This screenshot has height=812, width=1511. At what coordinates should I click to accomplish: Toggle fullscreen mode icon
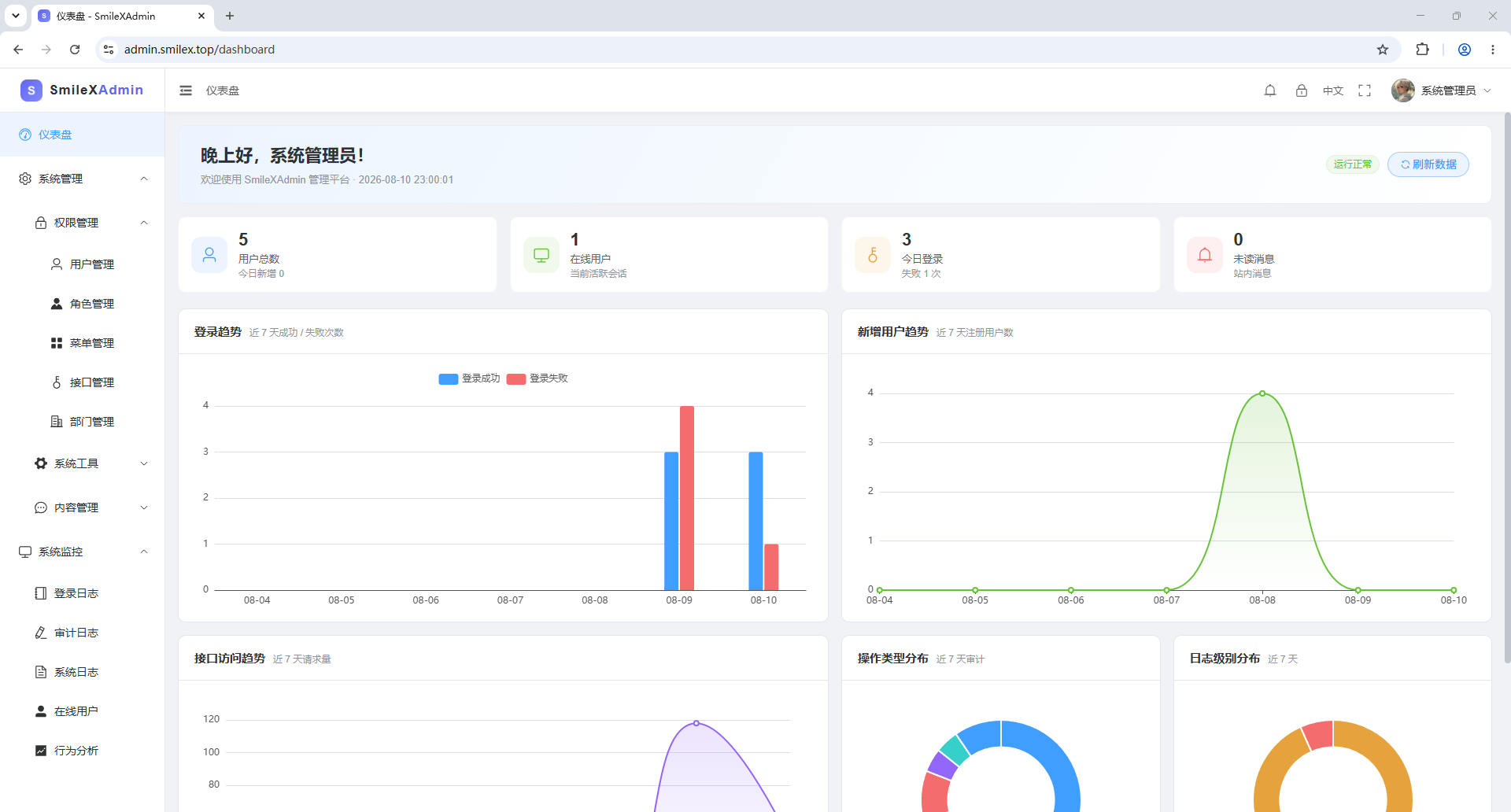[1365, 90]
